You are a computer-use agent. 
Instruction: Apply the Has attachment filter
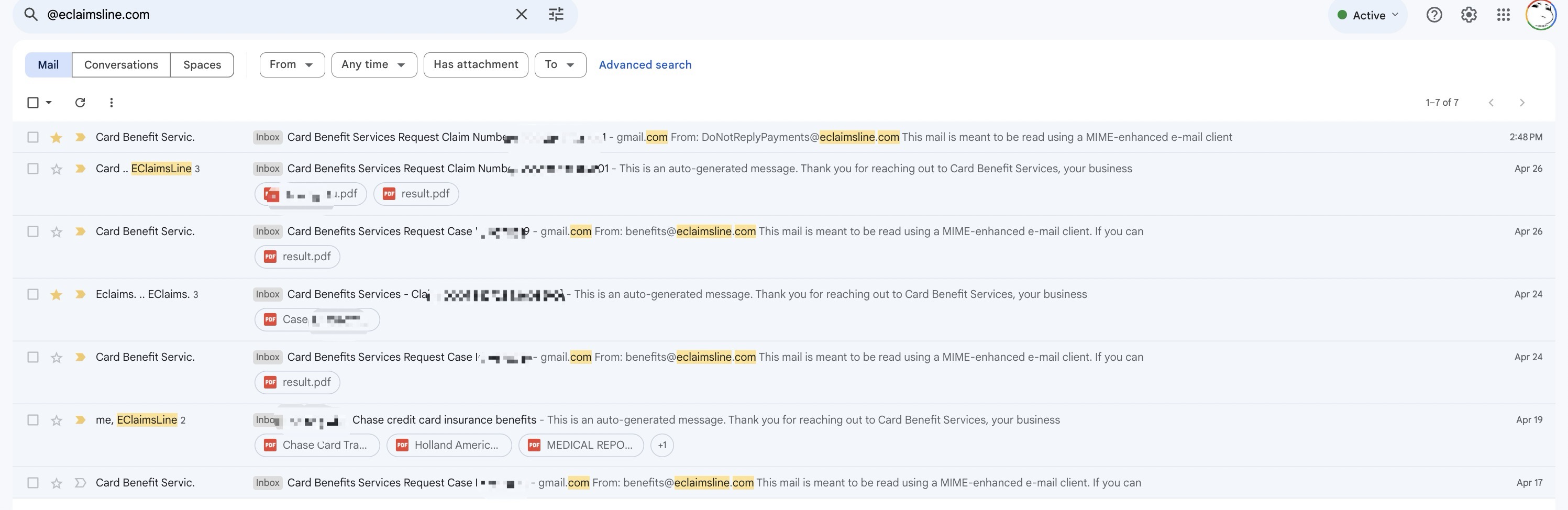coord(476,64)
